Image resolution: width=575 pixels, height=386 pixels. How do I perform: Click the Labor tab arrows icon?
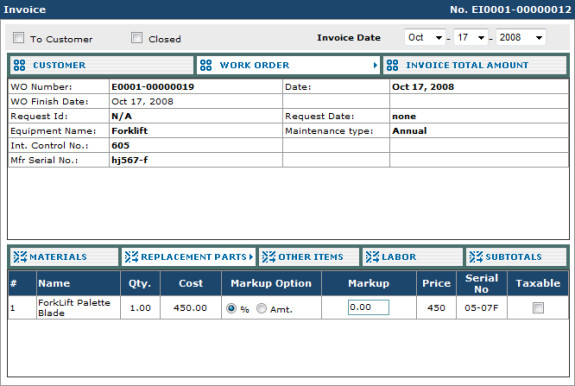point(373,257)
